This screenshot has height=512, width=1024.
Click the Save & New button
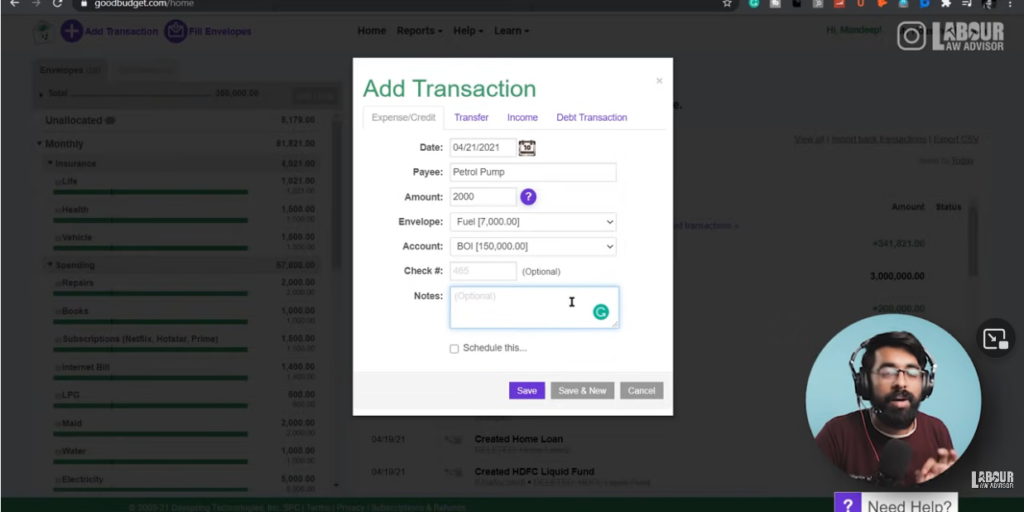[582, 391]
